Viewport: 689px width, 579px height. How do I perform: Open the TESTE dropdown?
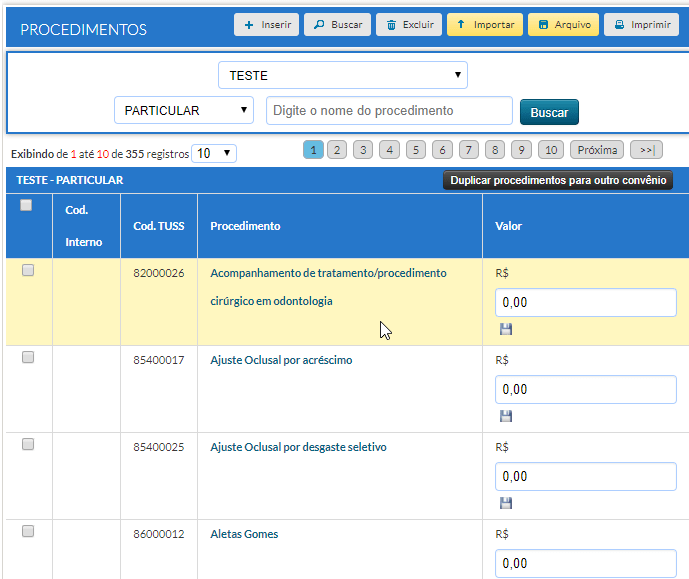coord(343,75)
